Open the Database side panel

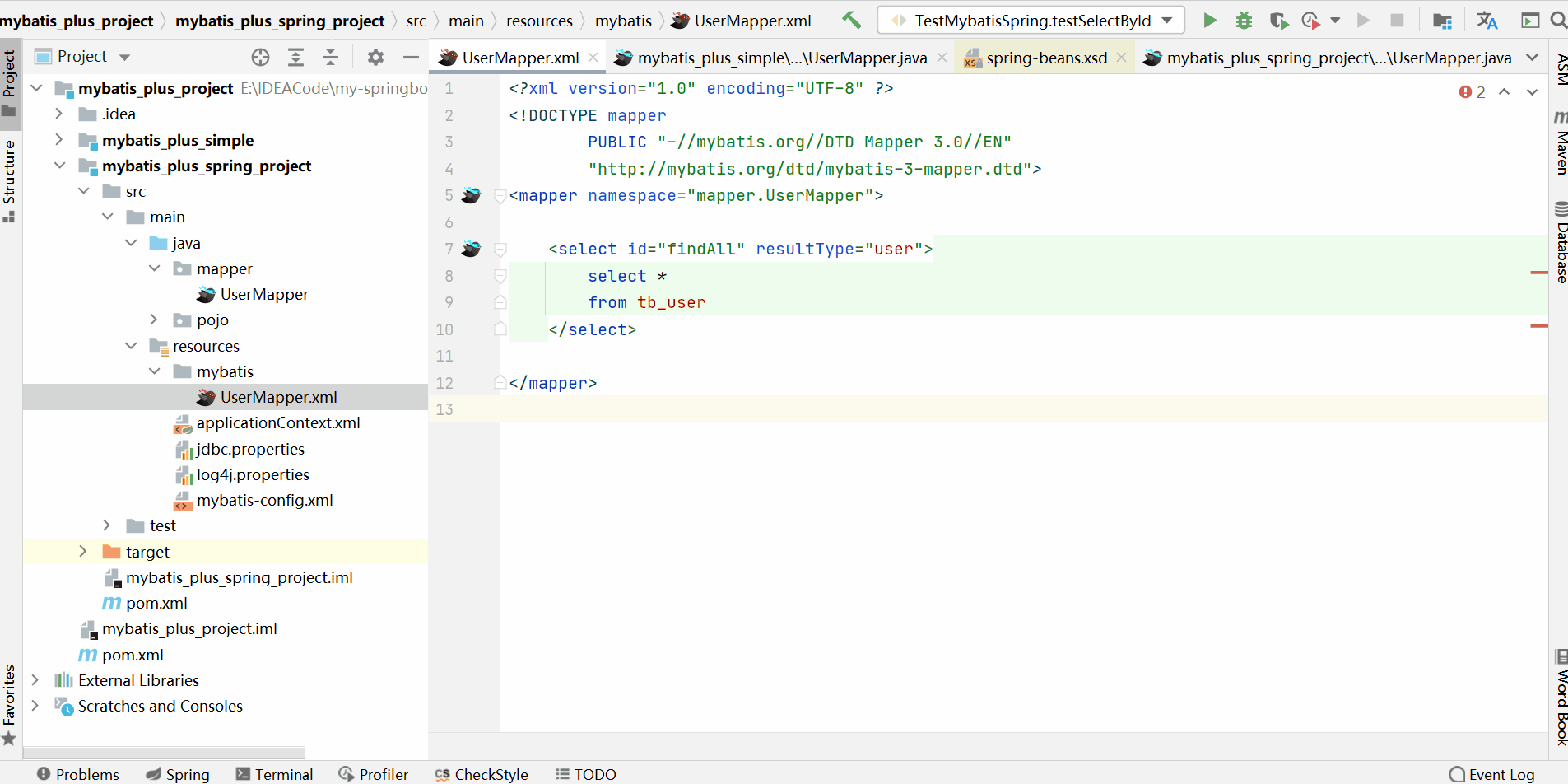pyautogui.click(x=1560, y=241)
